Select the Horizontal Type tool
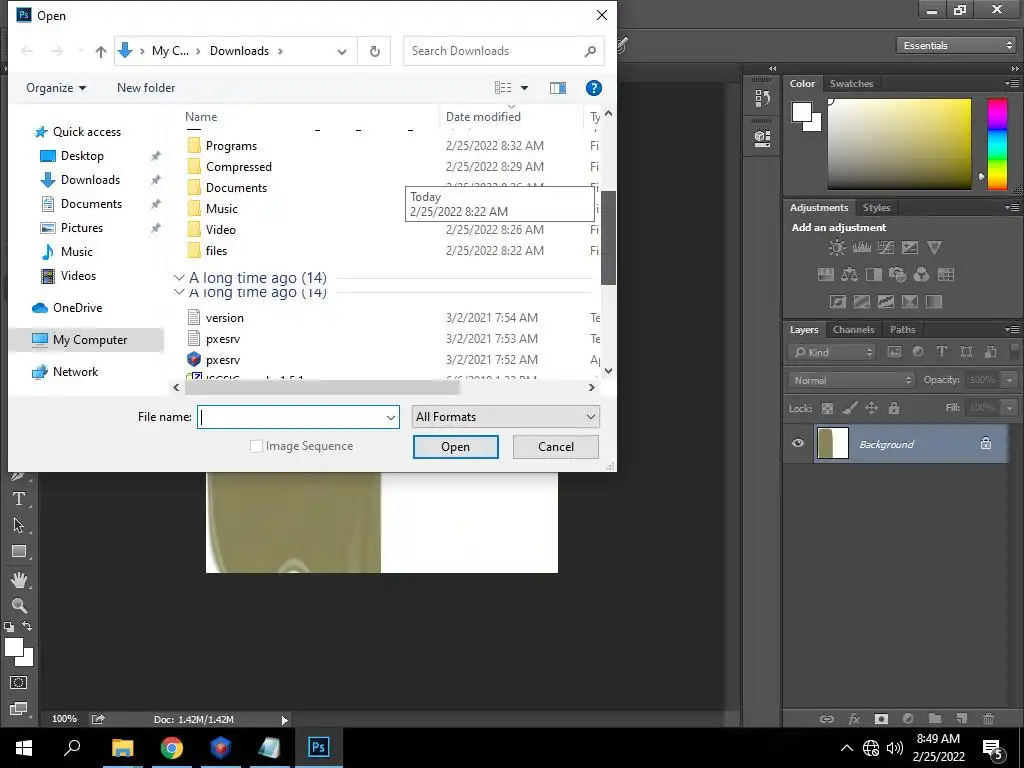The height and width of the screenshot is (768, 1024). (18, 499)
